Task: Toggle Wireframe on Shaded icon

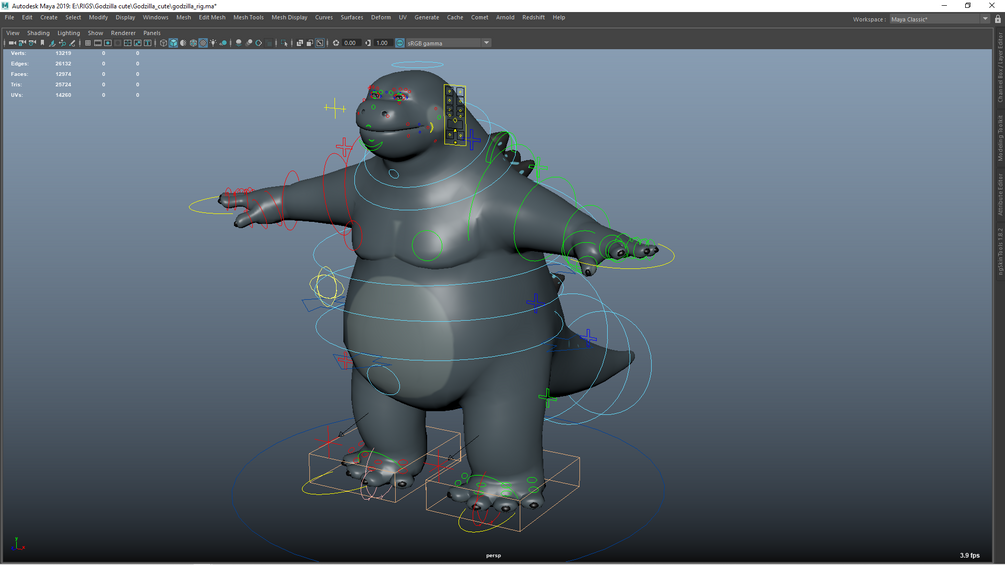Action: (x=193, y=43)
